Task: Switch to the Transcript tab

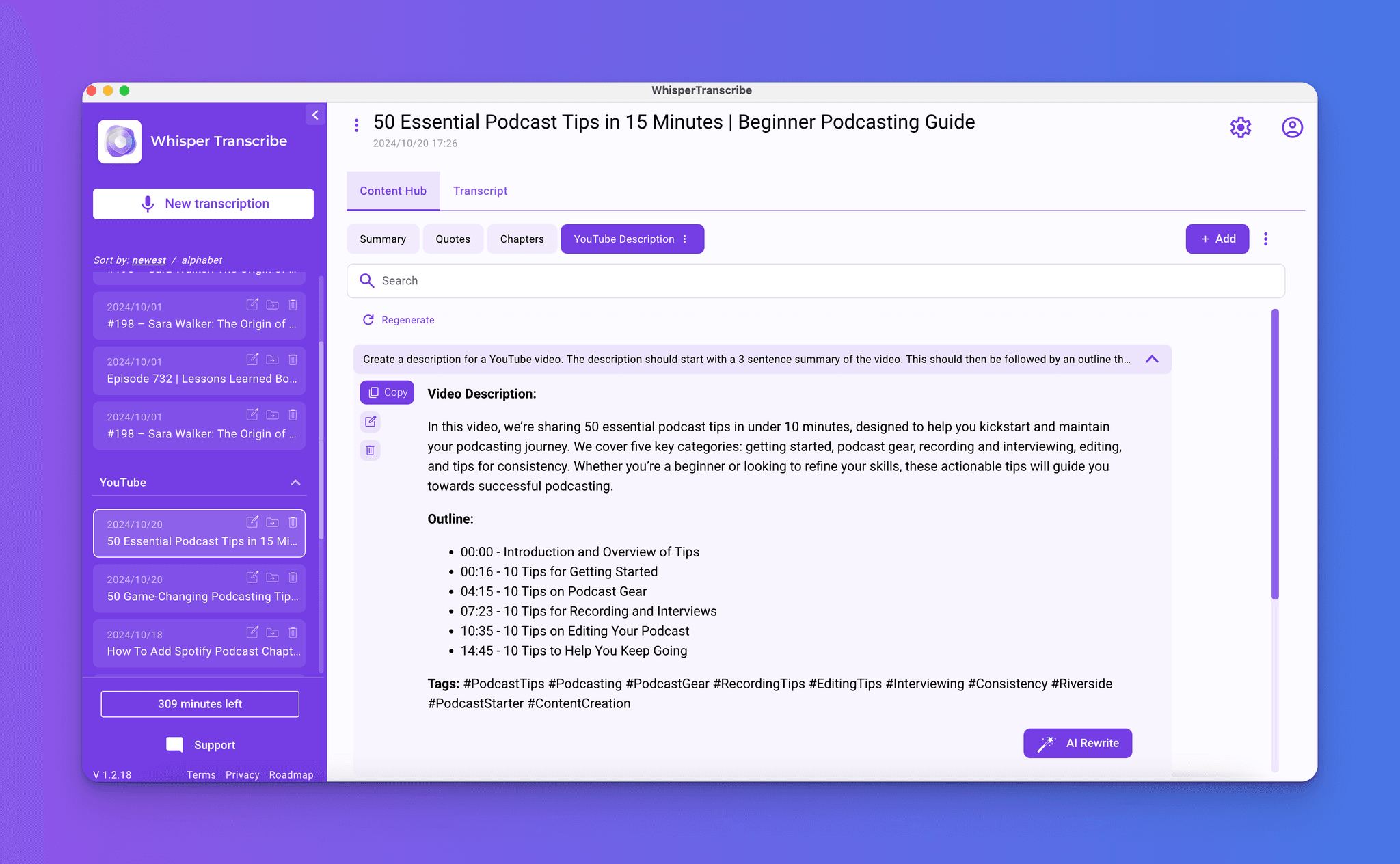Action: point(480,191)
